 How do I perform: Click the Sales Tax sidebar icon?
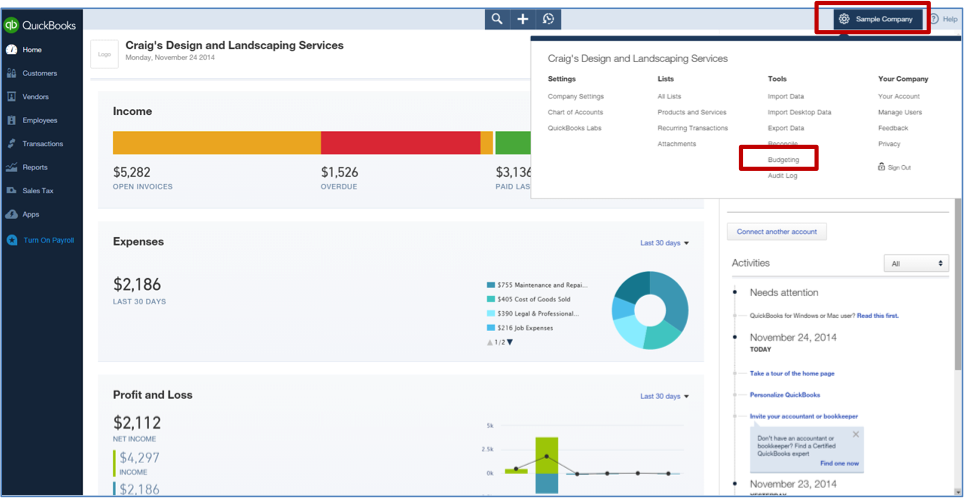tap(11, 191)
